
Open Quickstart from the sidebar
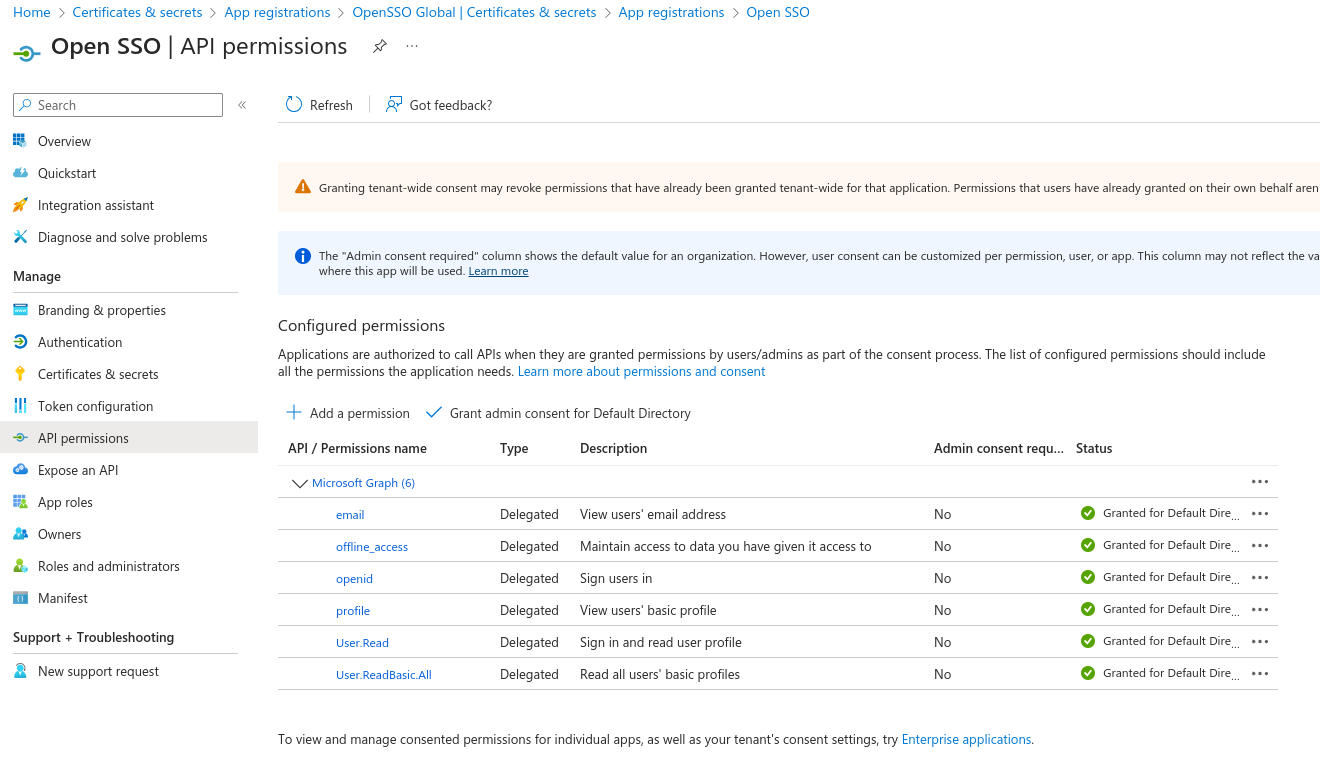67,173
